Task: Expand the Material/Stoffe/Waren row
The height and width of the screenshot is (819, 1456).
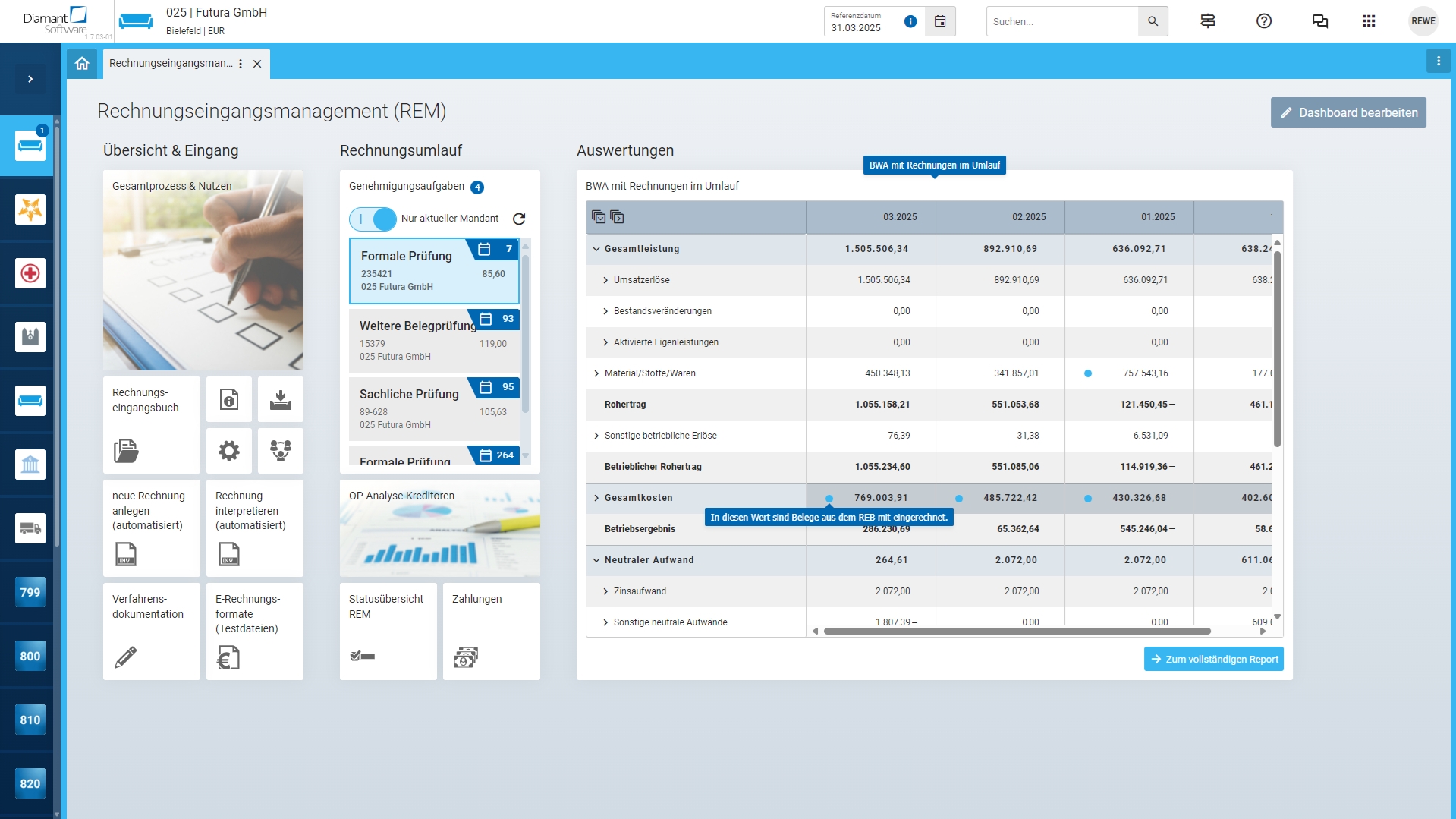Action: click(x=596, y=373)
